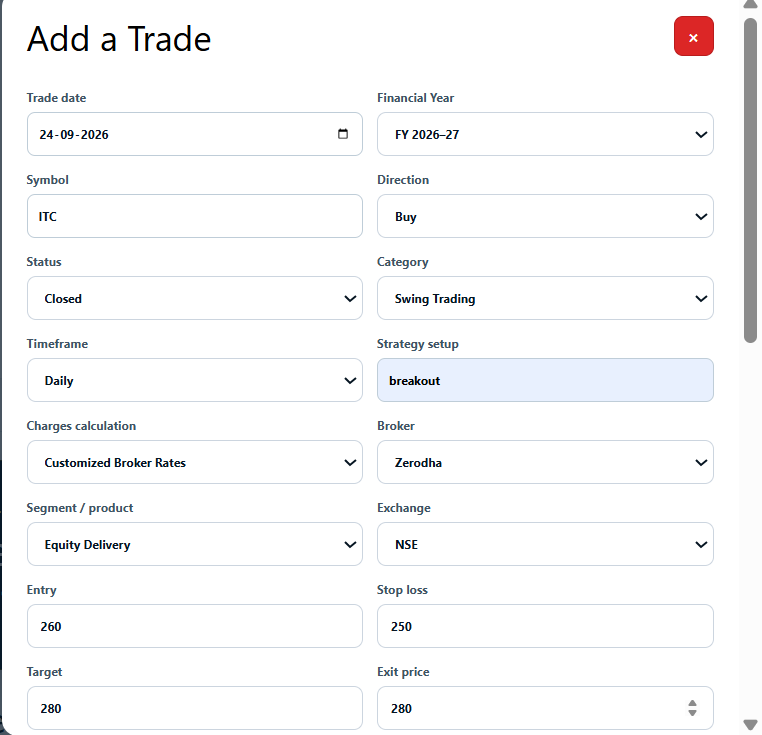Screen dimensions: 762x735
Task: Decrease Exit price with down stepper arrow
Action: pyautogui.click(x=692, y=713)
